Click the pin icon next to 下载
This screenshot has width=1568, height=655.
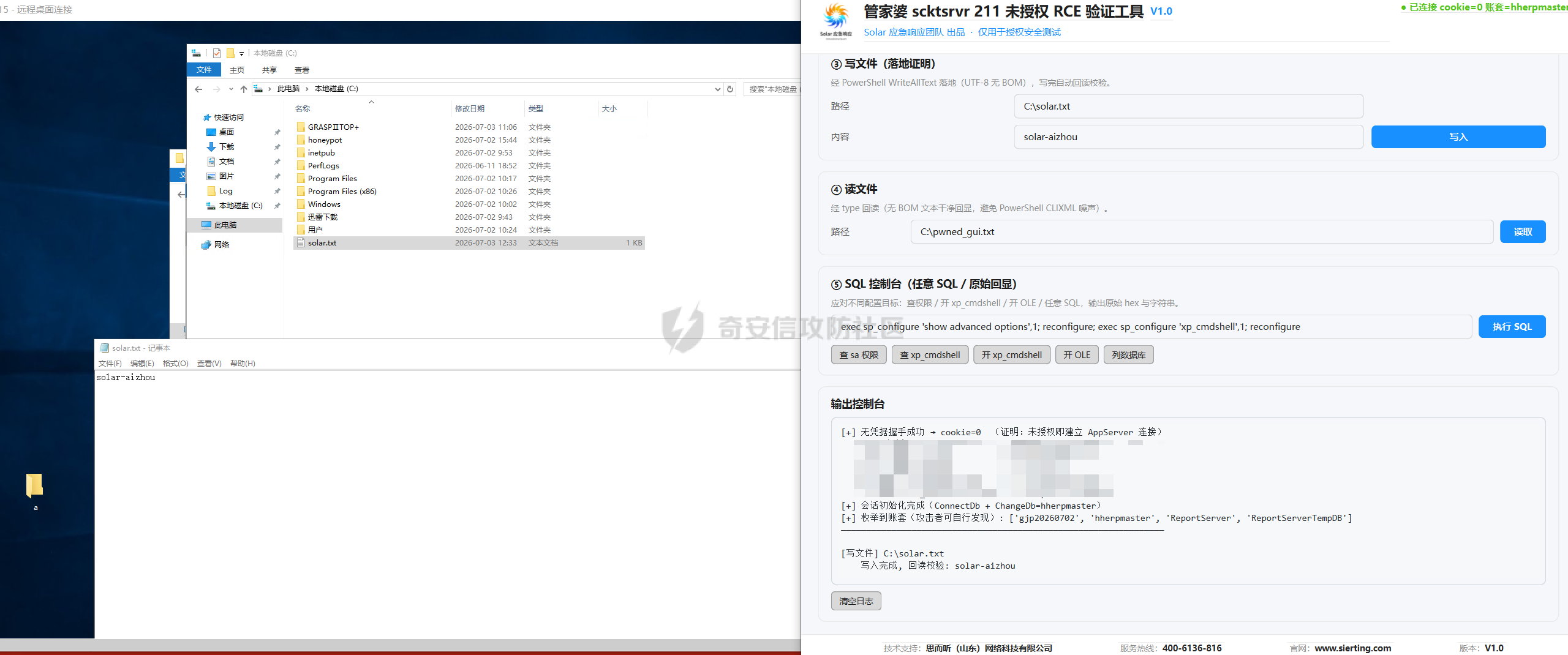277,147
